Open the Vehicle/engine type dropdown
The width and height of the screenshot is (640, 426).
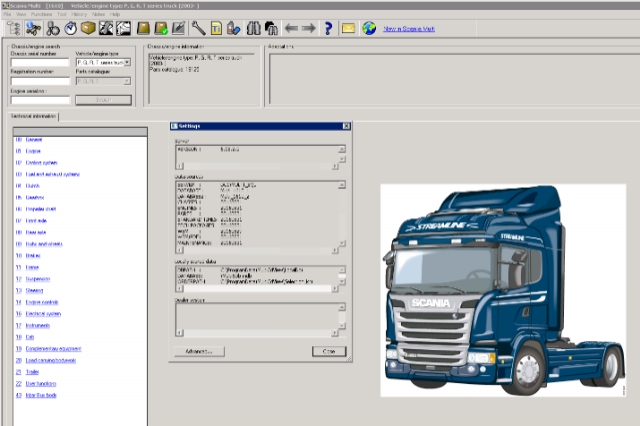[127, 62]
